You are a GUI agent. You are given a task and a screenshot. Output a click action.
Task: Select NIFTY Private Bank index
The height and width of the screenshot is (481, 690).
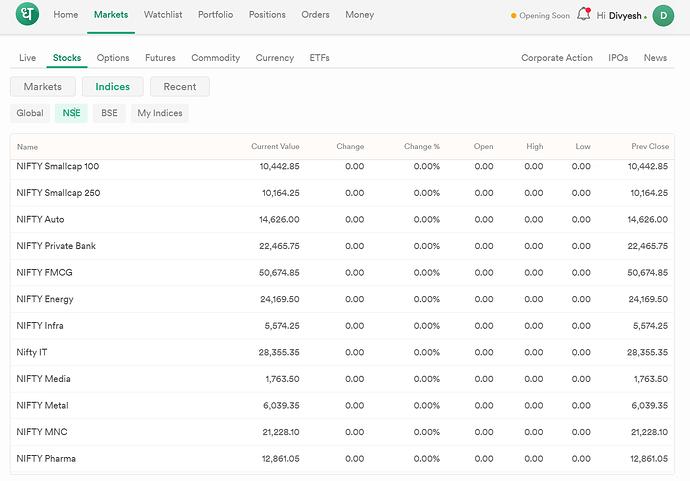(x=342, y=246)
